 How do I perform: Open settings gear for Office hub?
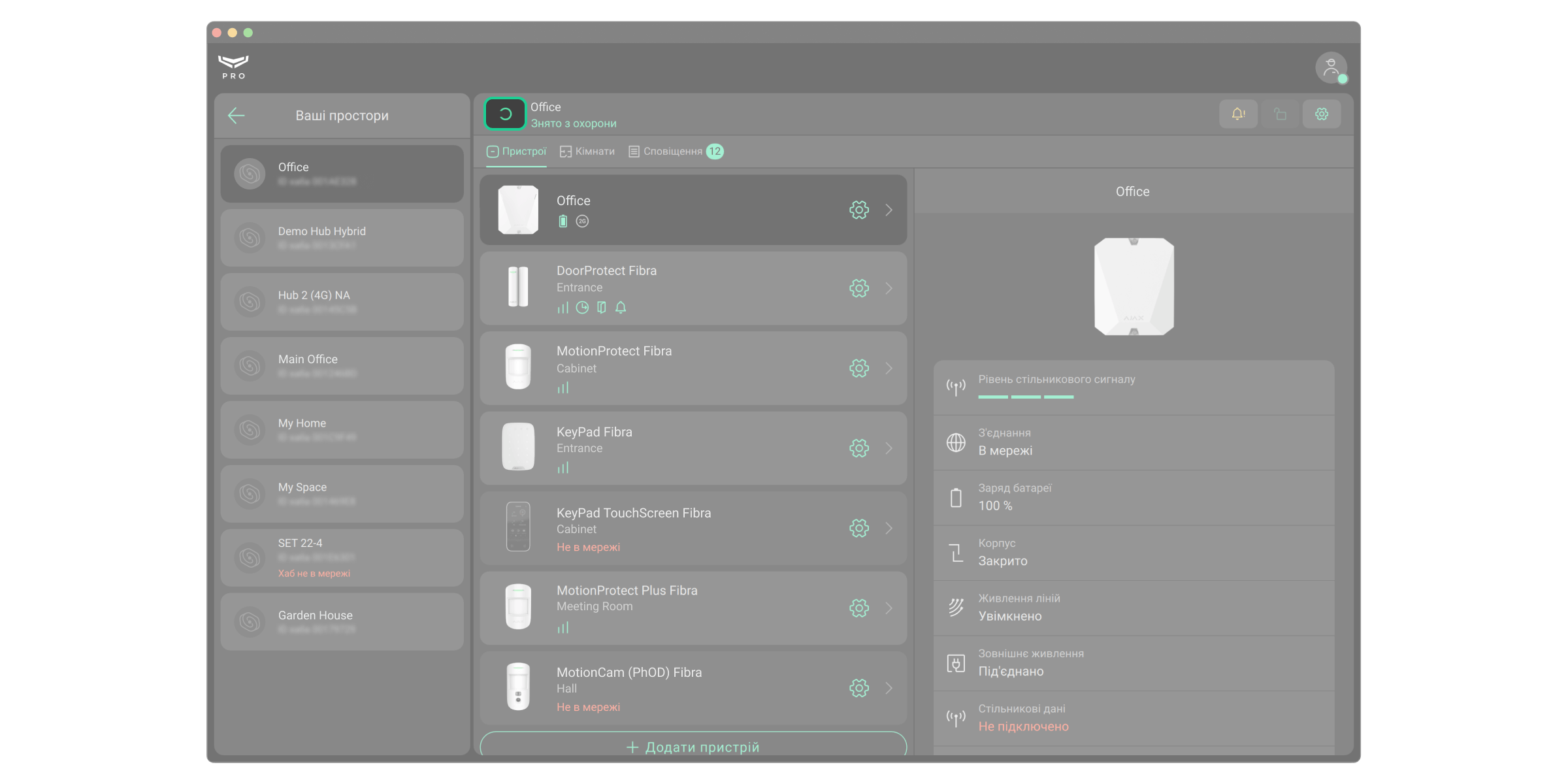859,210
